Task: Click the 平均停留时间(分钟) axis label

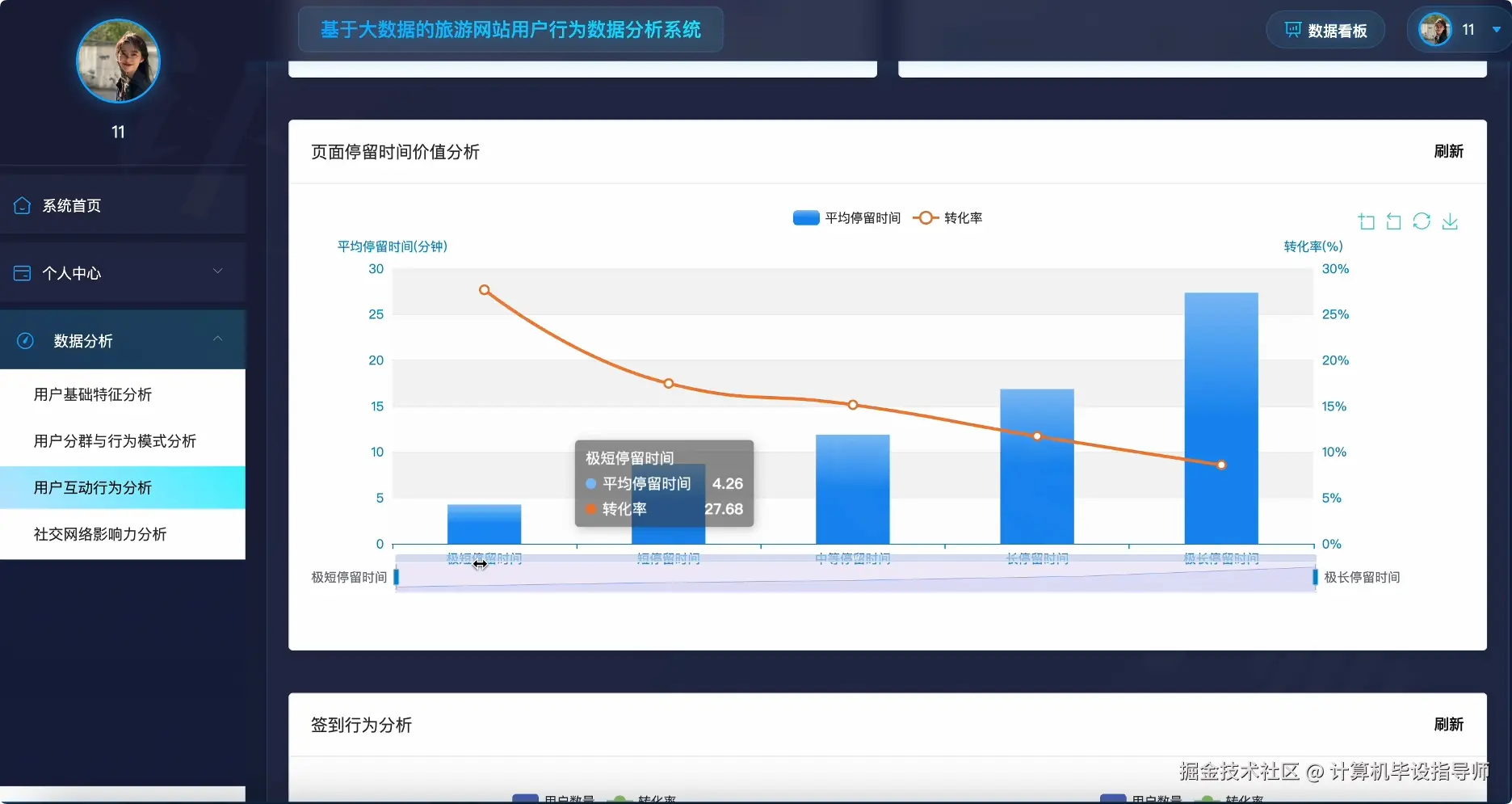Action: click(392, 246)
